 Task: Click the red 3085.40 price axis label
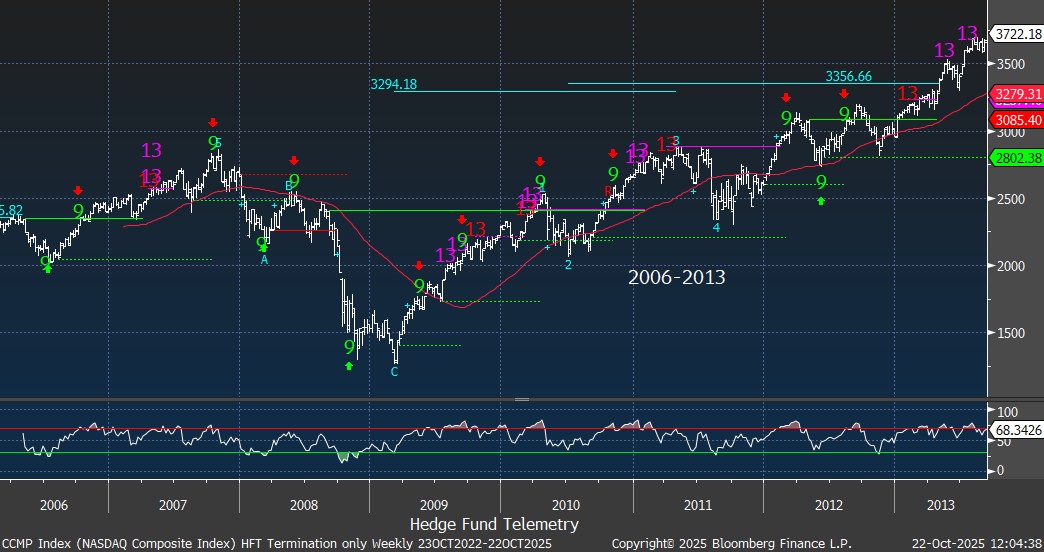tap(1016, 120)
